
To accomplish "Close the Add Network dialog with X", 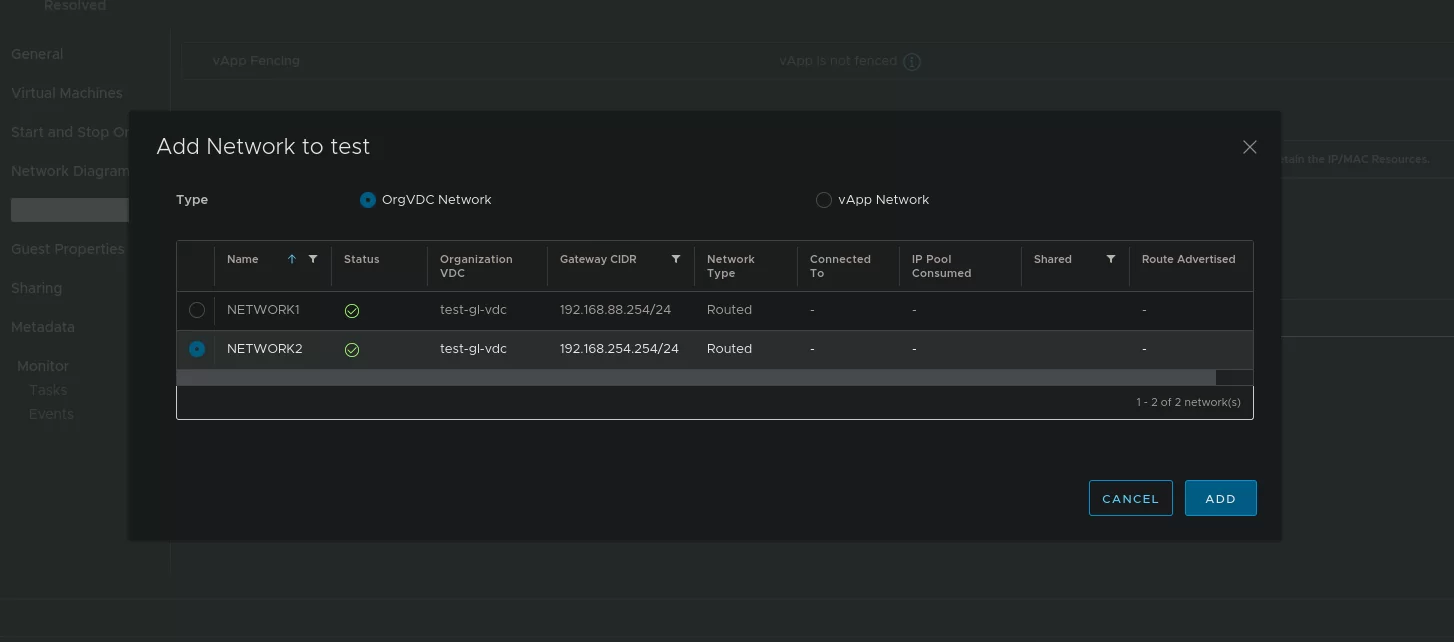I will (x=1249, y=147).
